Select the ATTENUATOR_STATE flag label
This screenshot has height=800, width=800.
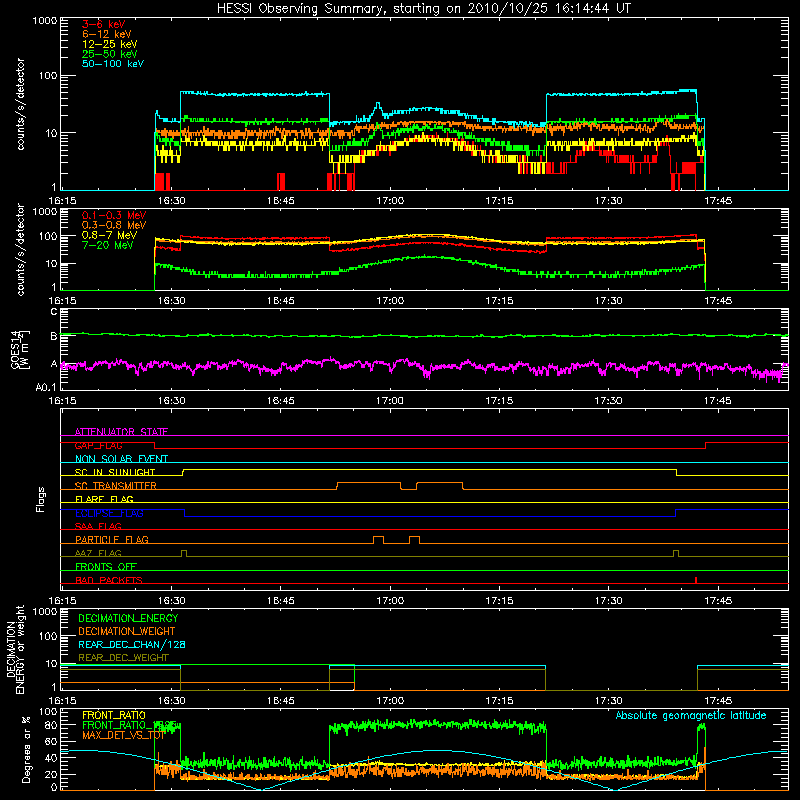tap(121, 432)
